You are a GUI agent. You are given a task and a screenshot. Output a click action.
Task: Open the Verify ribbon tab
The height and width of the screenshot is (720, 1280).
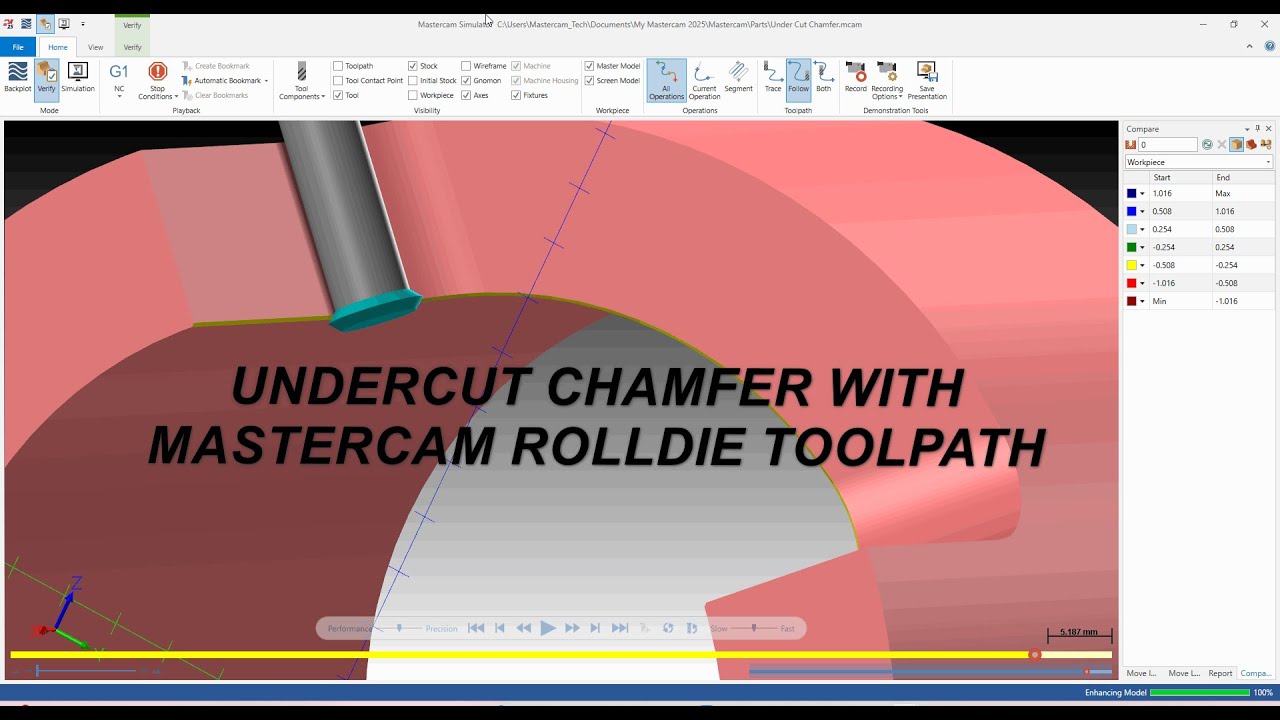[132, 47]
